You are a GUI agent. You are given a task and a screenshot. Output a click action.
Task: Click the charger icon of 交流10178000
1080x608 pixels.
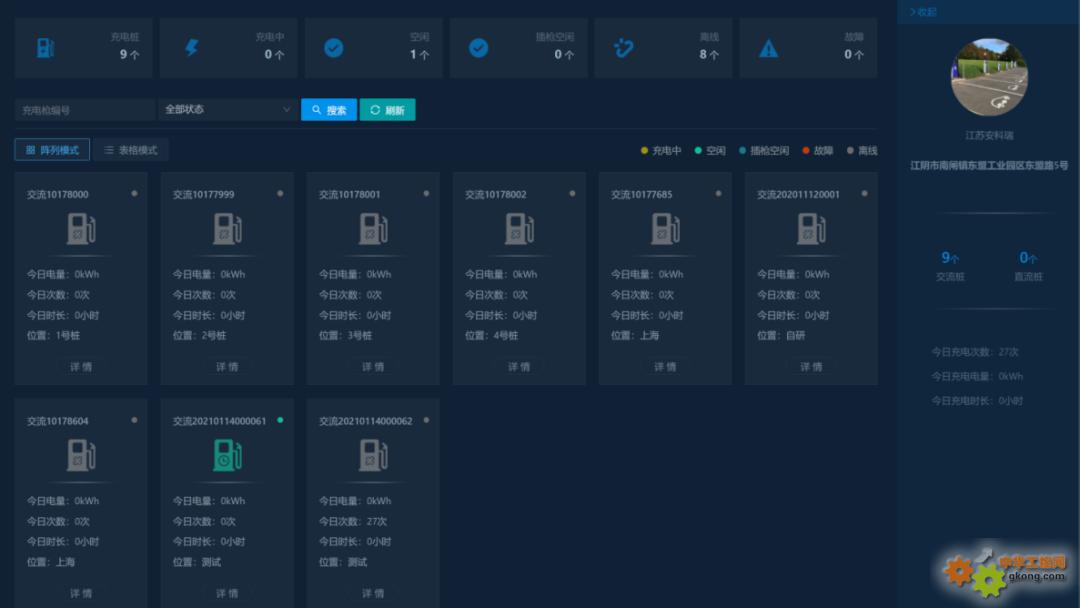tap(81, 229)
